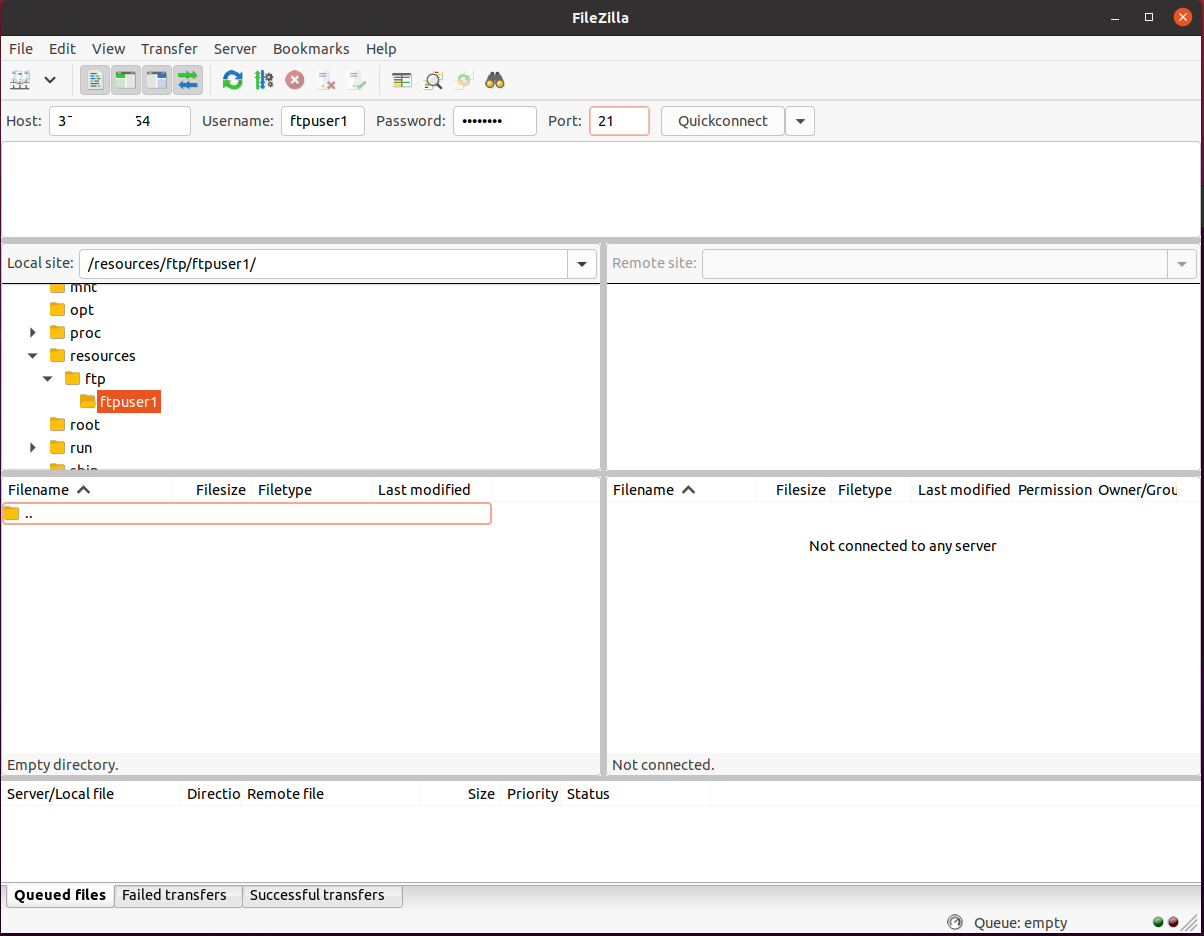Screen dimensions: 1204x936
Task: Toggle message log display
Action: 95,80
